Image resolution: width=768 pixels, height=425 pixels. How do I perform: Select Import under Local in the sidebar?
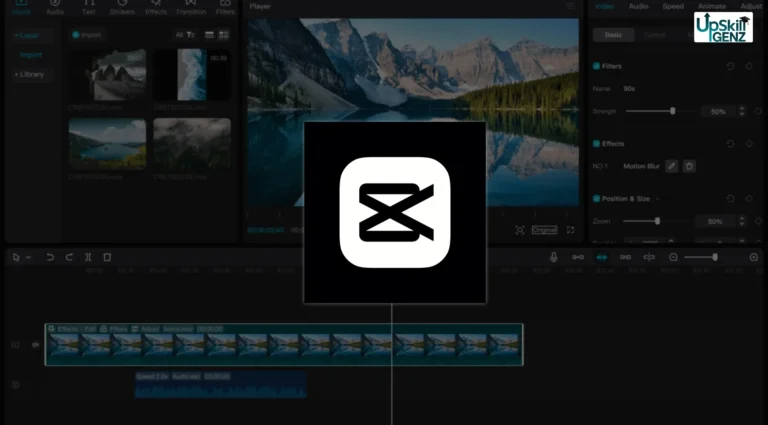31,55
